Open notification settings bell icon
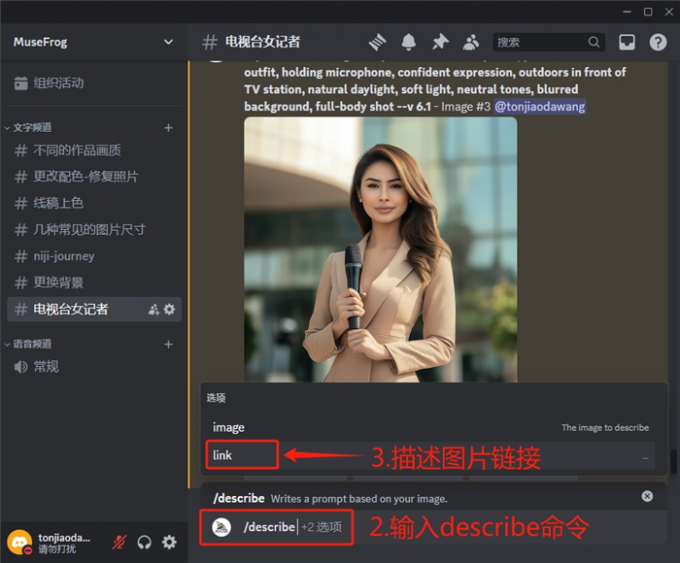 (x=408, y=42)
